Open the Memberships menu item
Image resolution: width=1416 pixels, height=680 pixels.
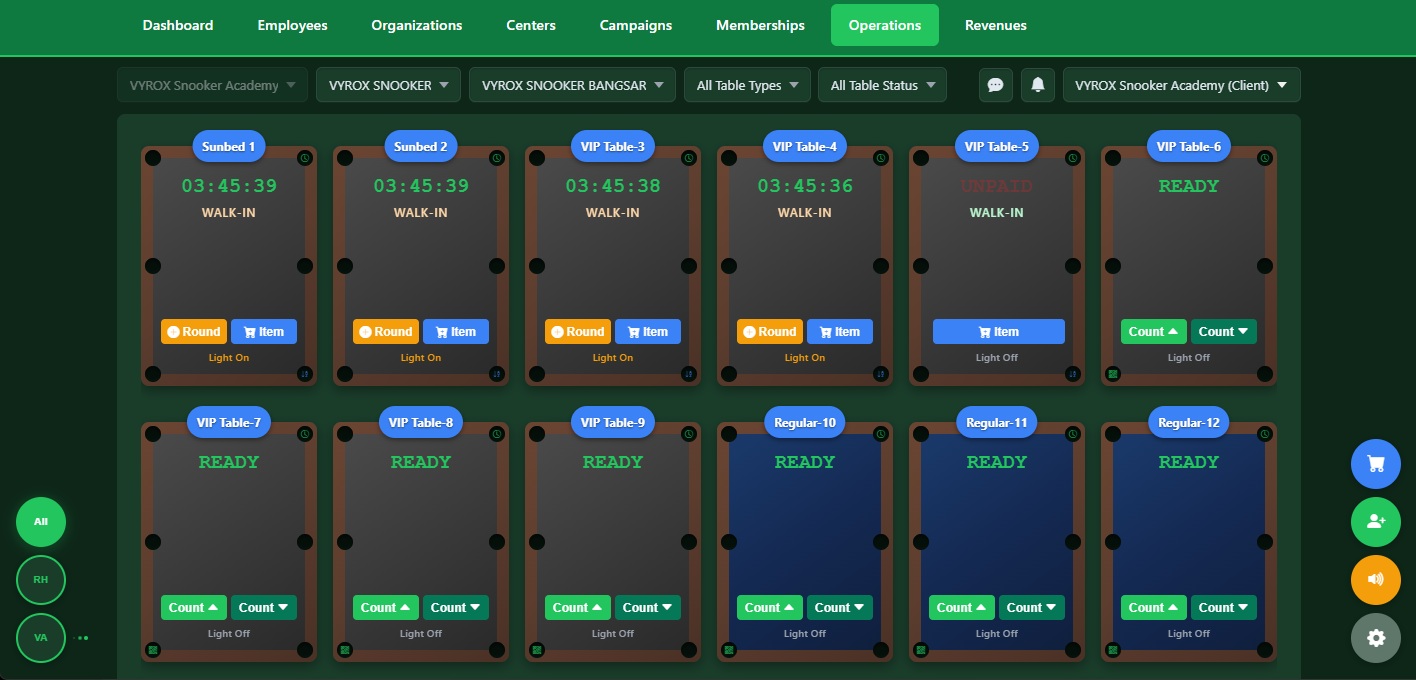(x=760, y=25)
